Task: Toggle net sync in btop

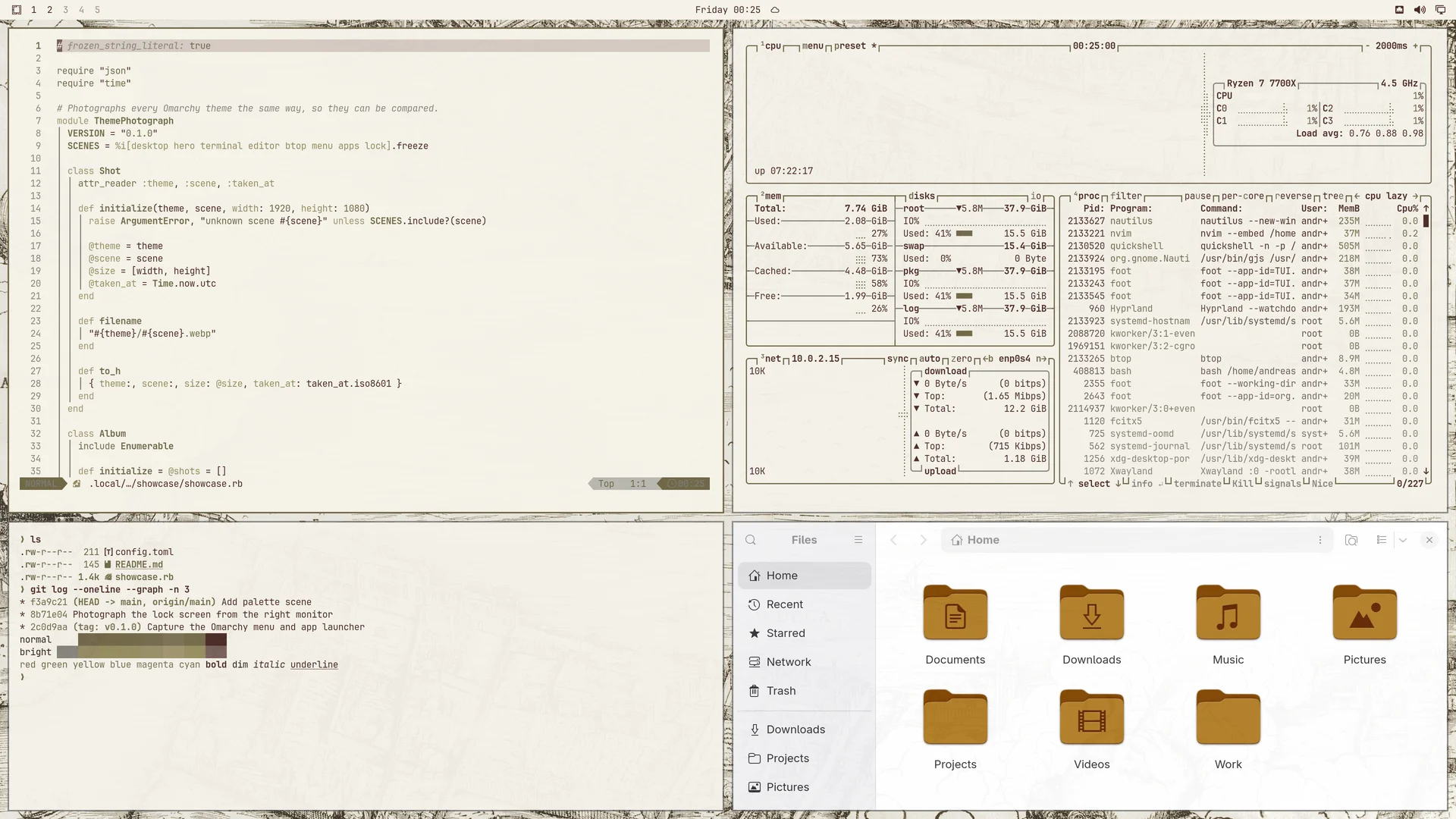Action: (898, 359)
